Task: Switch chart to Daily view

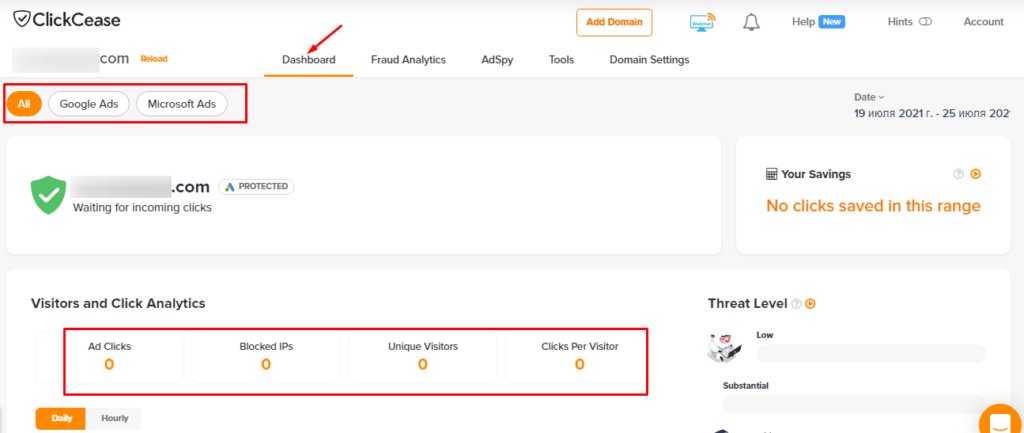Action: click(x=61, y=418)
